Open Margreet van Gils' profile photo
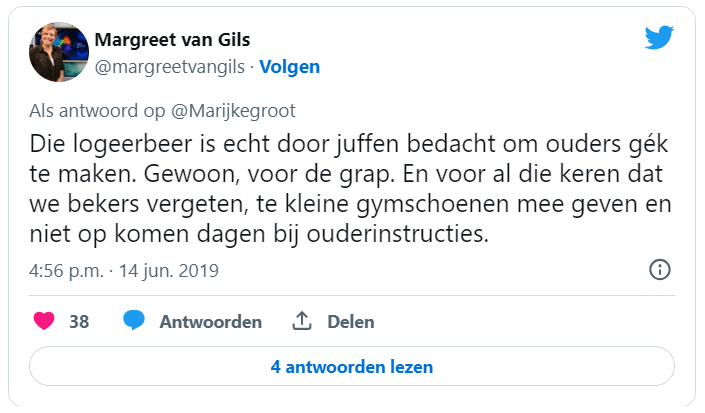This screenshot has height=413, width=705. 56,53
